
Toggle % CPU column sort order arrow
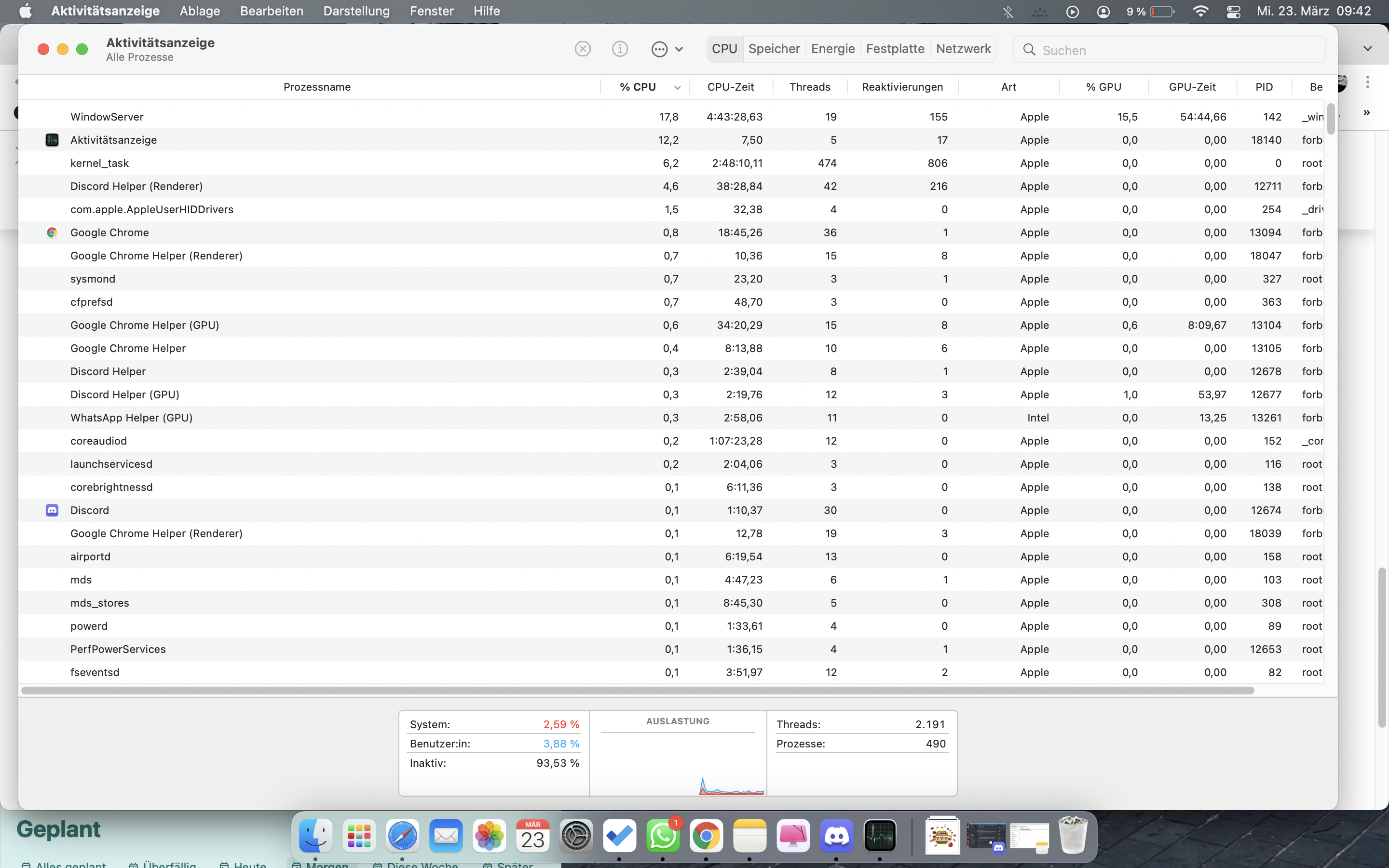[677, 87]
